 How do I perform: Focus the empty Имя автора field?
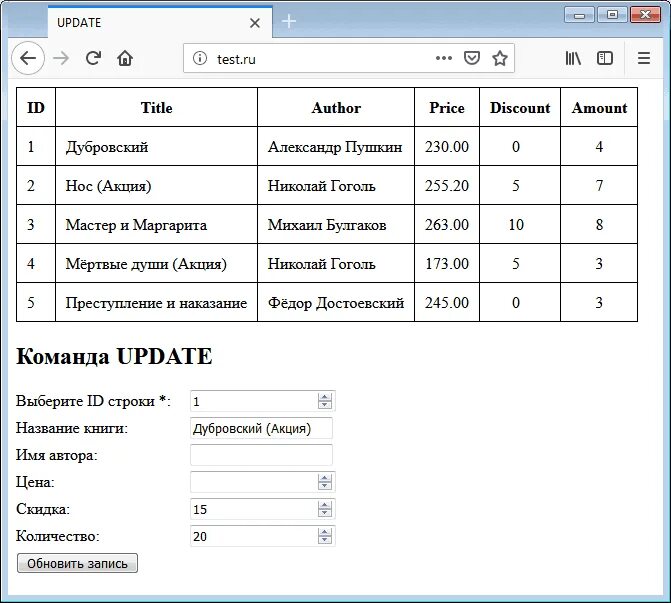pyautogui.click(x=261, y=455)
